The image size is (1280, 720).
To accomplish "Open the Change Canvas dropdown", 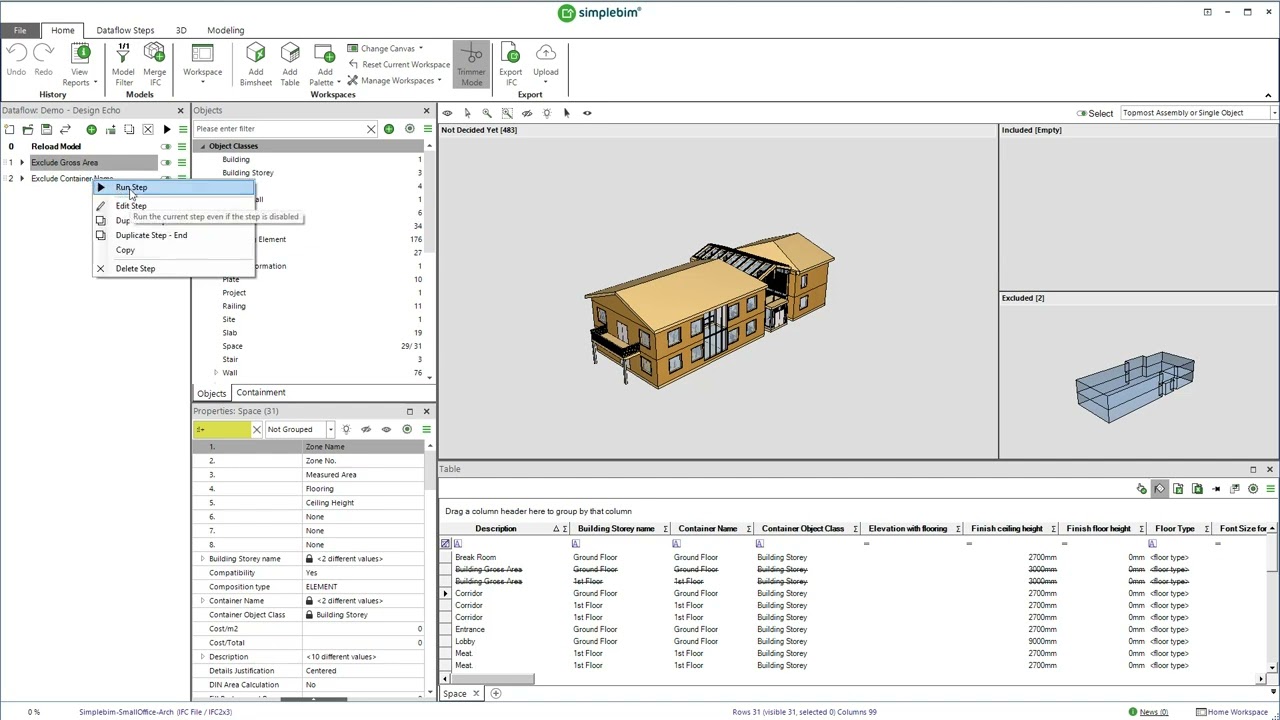I will (385, 48).
